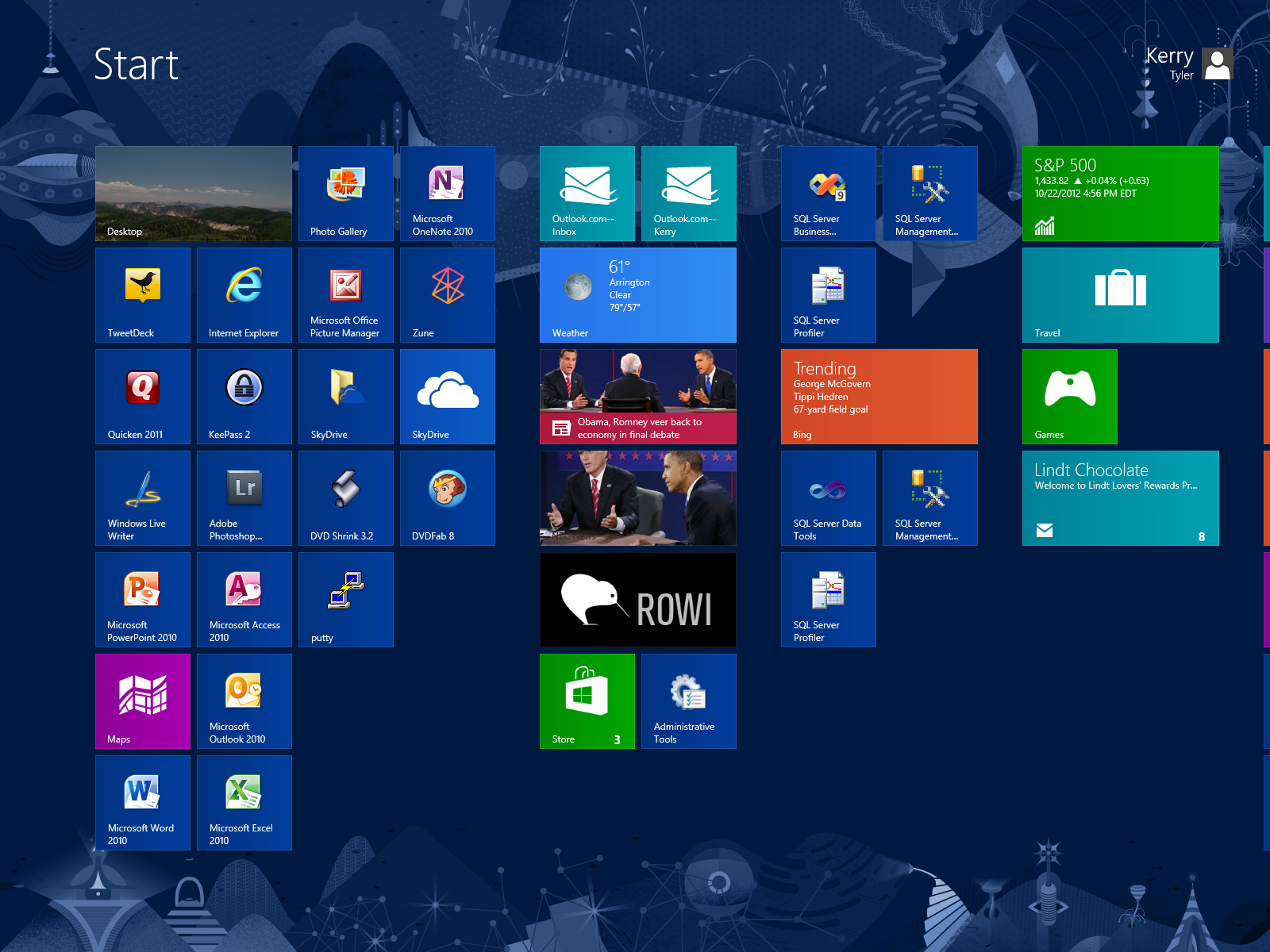
Task: Open the Windows Store tile
Action: pos(587,701)
